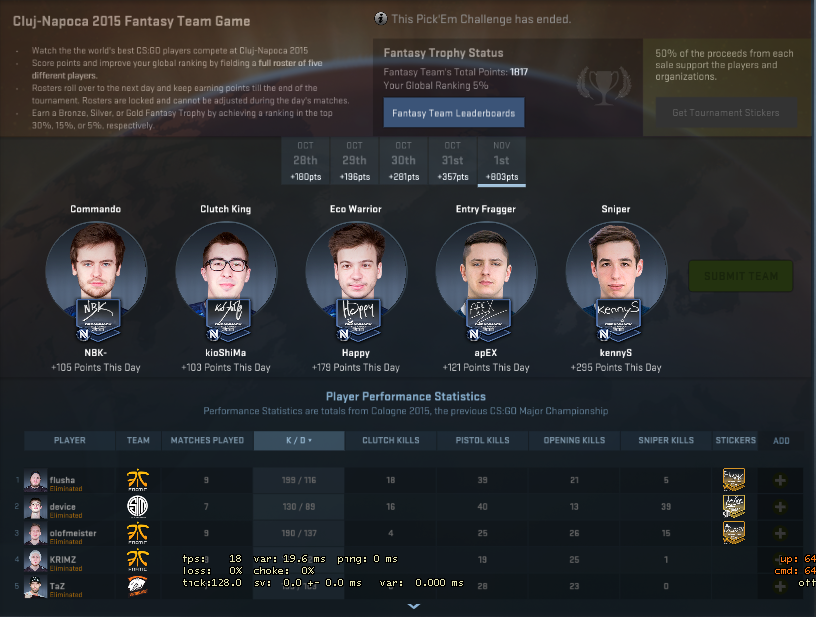Select kennyS Sniper portrait
Image resolution: width=816 pixels, height=617 pixels.
pyautogui.click(x=616, y=273)
